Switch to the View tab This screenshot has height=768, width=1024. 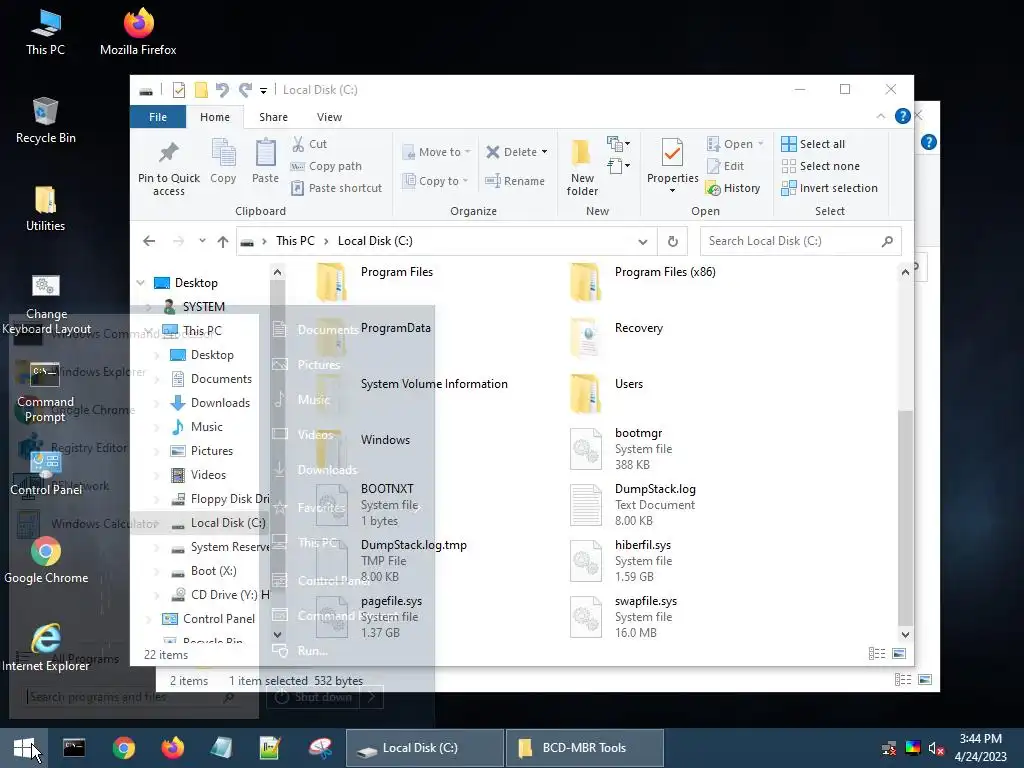[x=329, y=117]
